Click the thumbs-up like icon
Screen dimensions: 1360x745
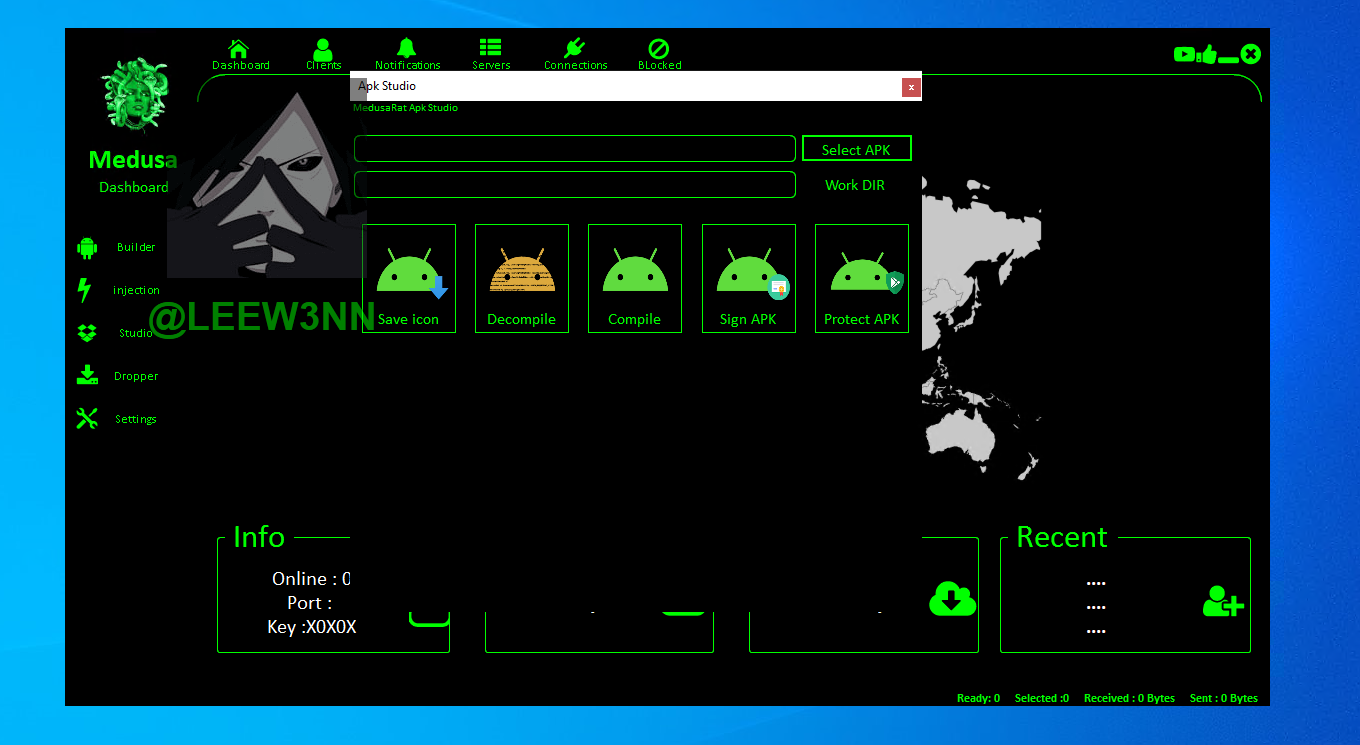1208,54
